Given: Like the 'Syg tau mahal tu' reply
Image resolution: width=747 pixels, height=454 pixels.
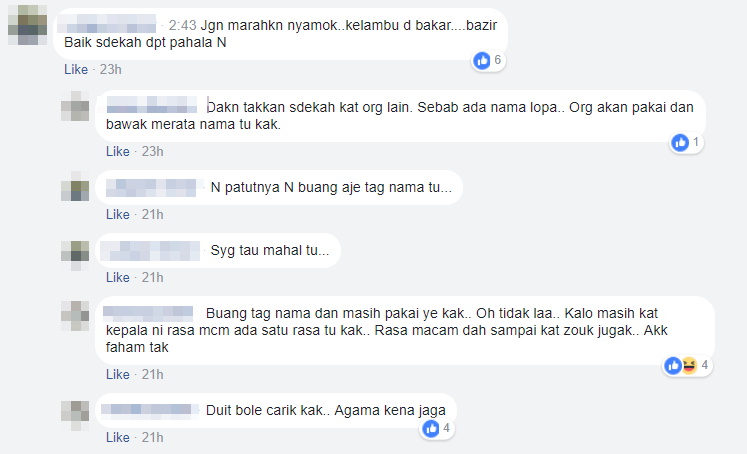Looking at the screenshot, I should (118, 278).
